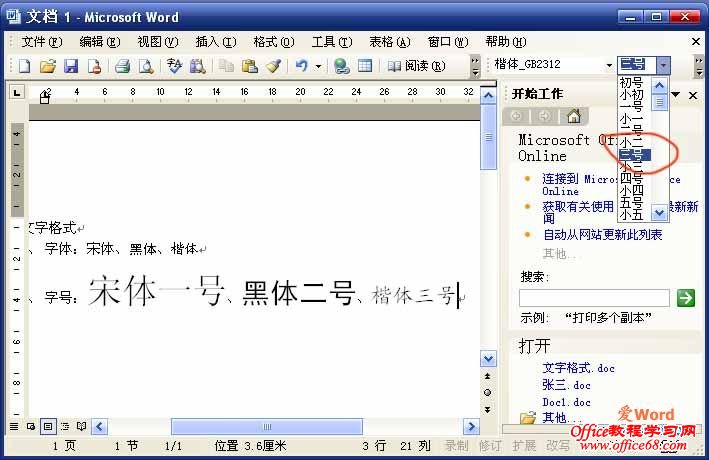This screenshot has height=460, width=709.
Task: Open the 表格(A) menu
Action: 390,42
